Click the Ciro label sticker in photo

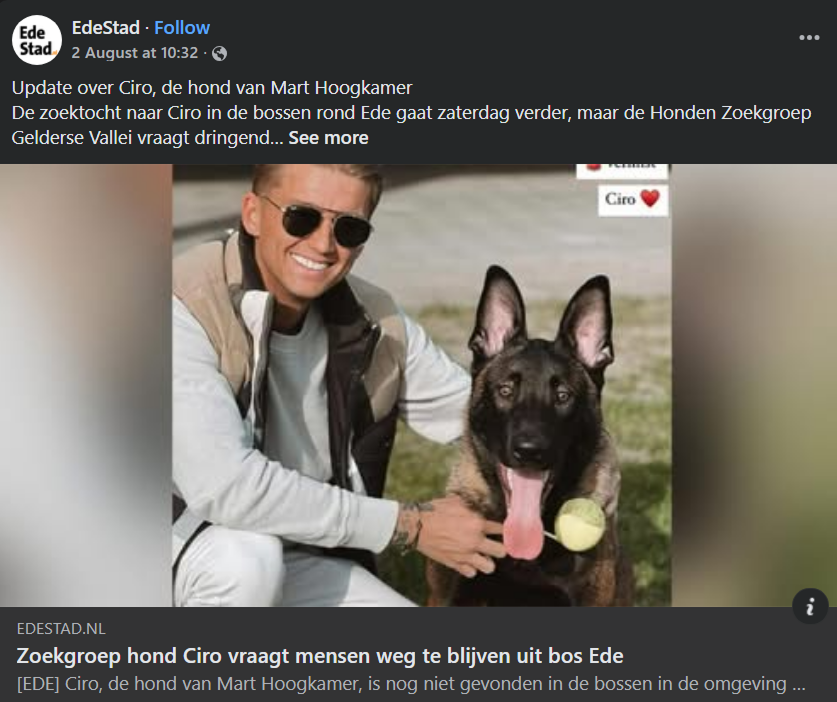[633, 200]
